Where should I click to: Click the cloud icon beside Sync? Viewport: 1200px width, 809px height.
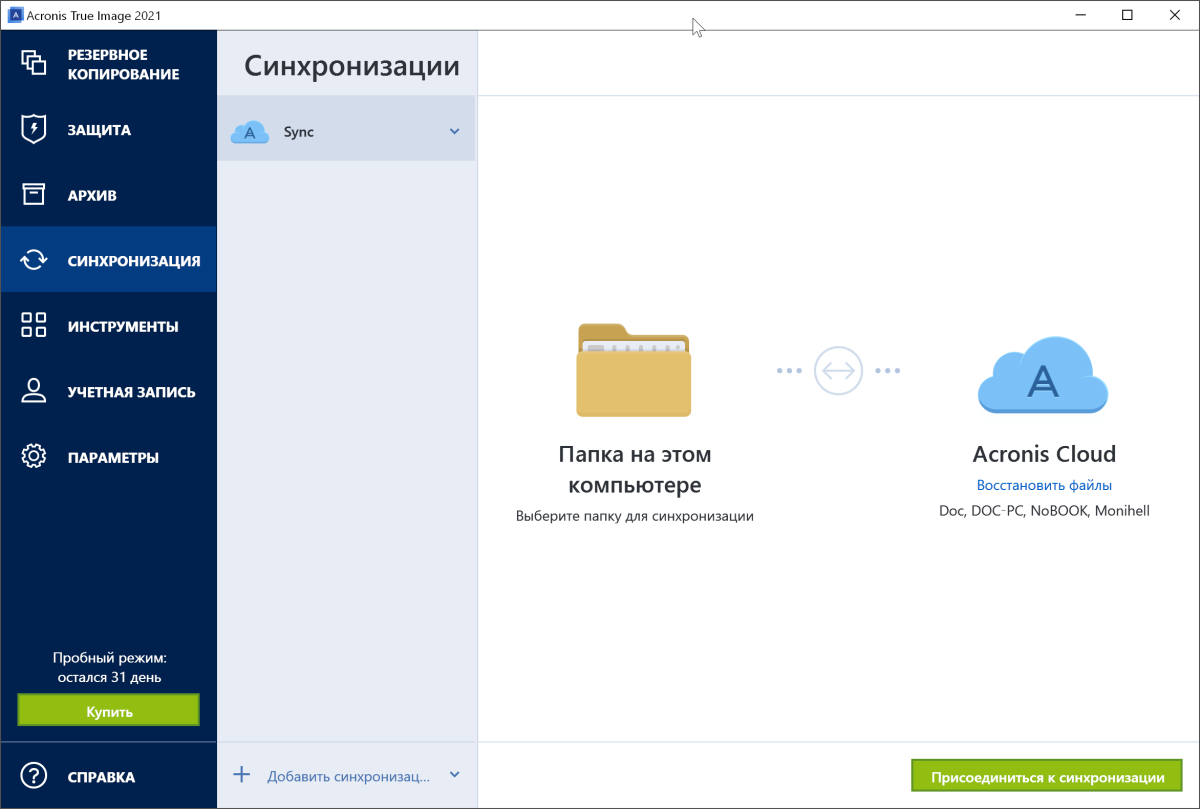tap(249, 132)
